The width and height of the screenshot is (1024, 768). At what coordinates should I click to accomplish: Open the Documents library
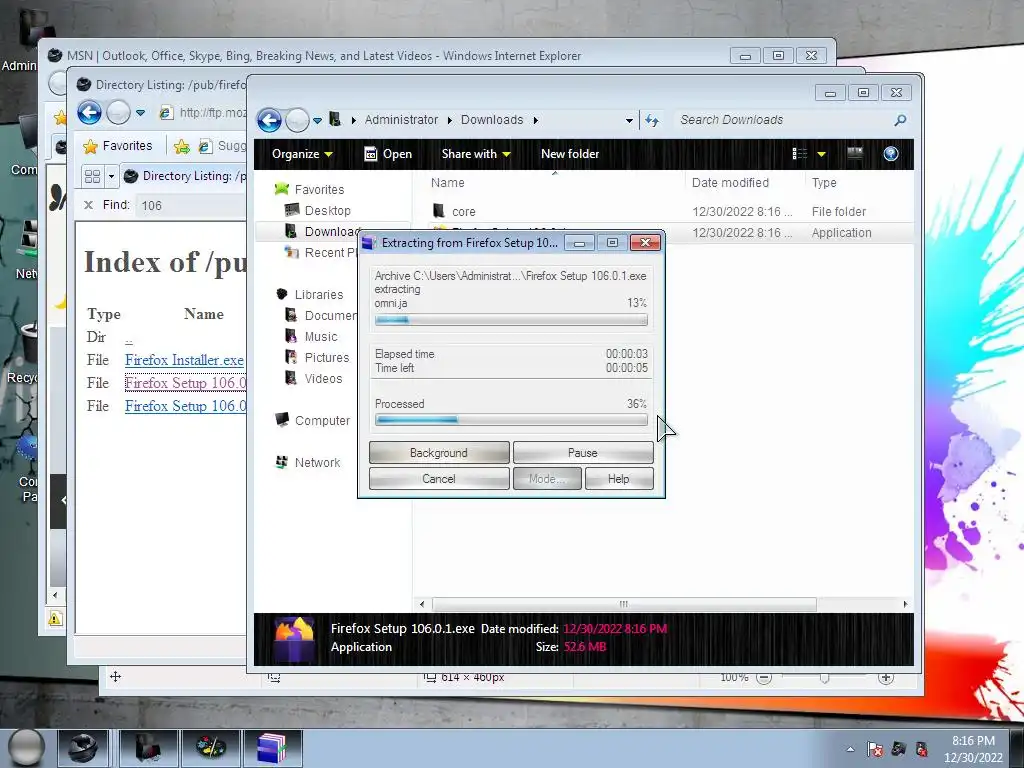[x=328, y=315]
